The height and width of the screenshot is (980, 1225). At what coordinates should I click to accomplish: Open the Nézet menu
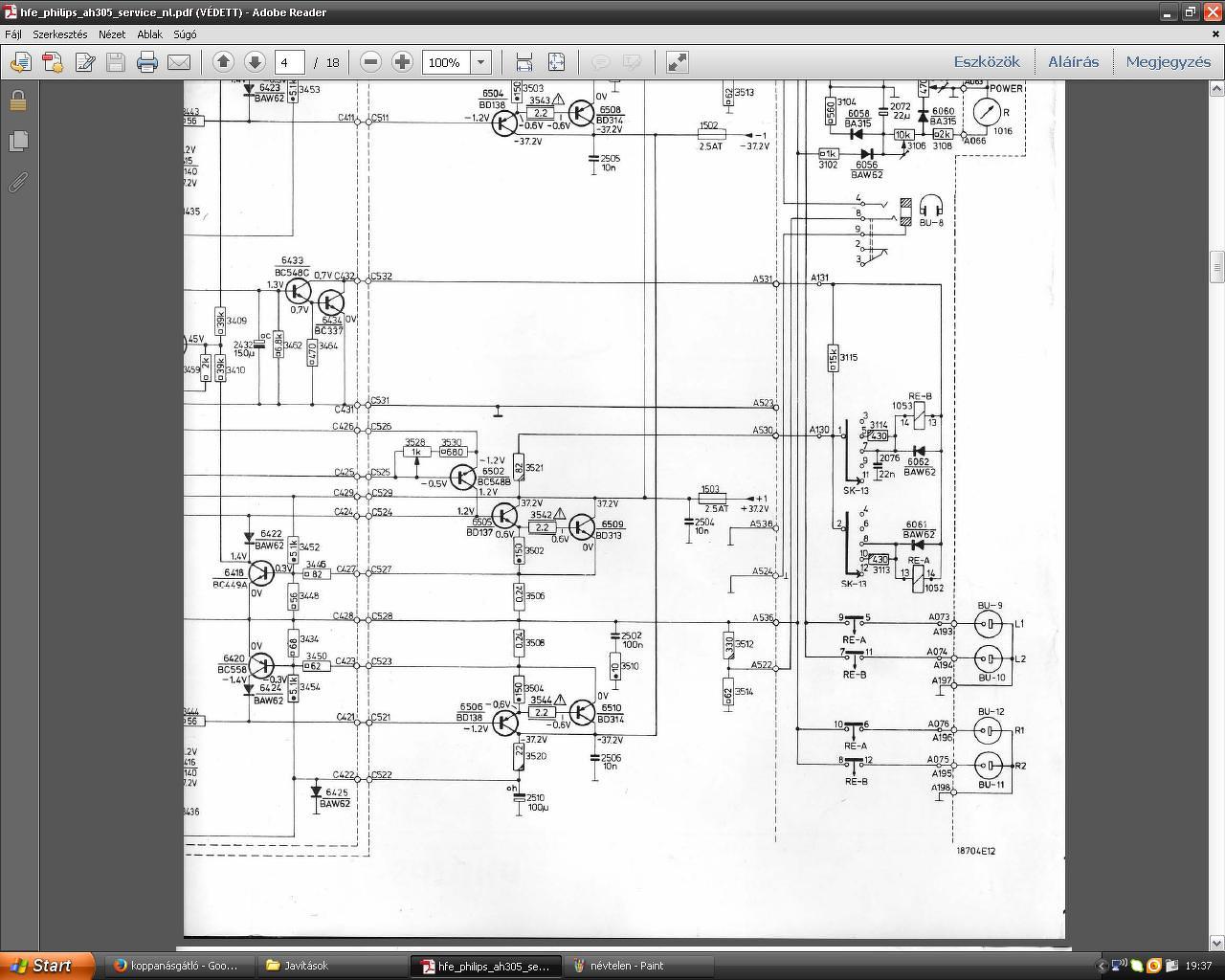pyautogui.click(x=112, y=33)
